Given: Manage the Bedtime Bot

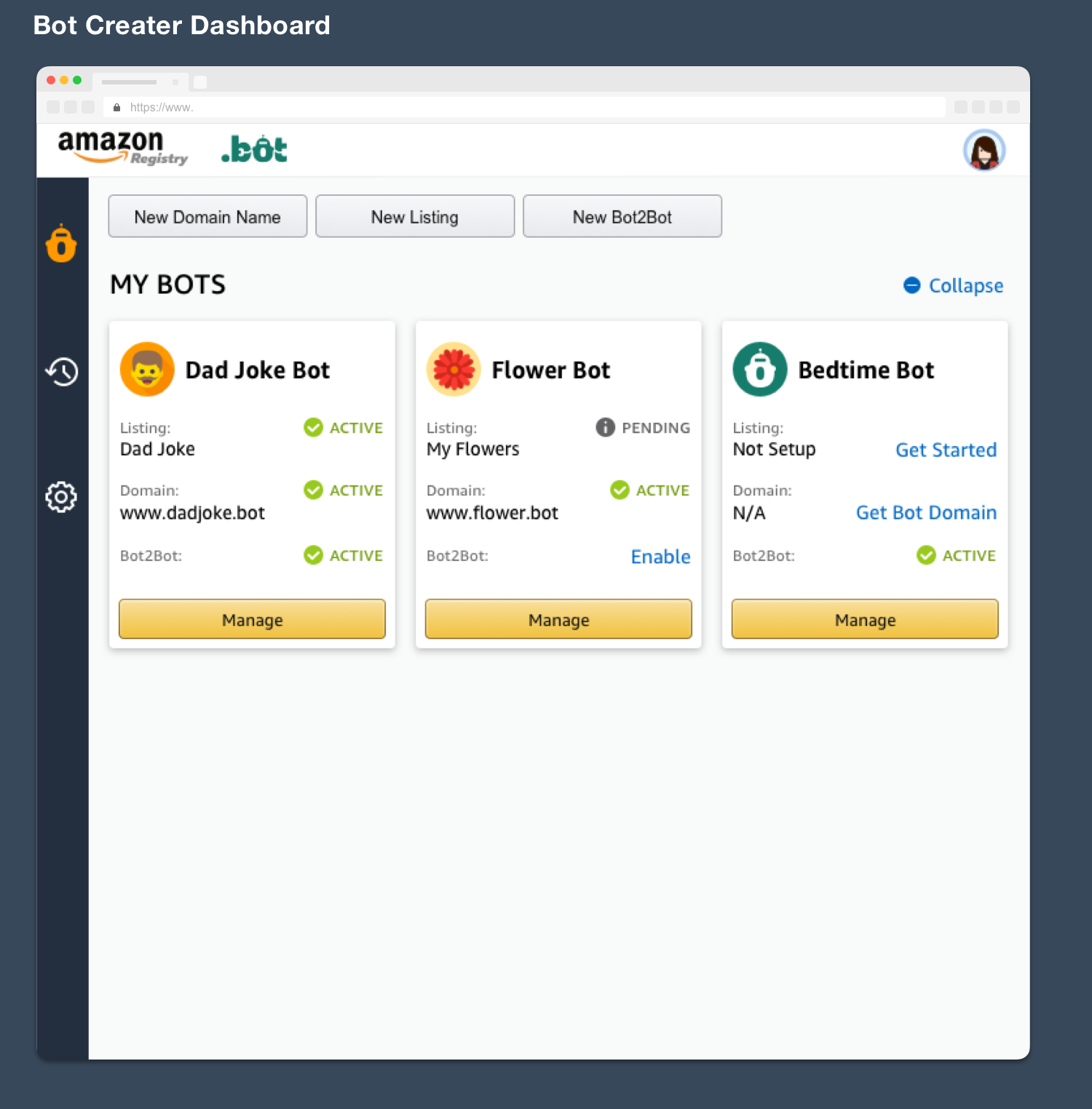Looking at the screenshot, I should click(x=865, y=620).
